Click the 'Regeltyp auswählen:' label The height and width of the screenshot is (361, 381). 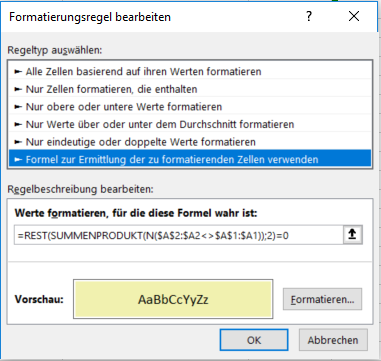[x=55, y=50]
